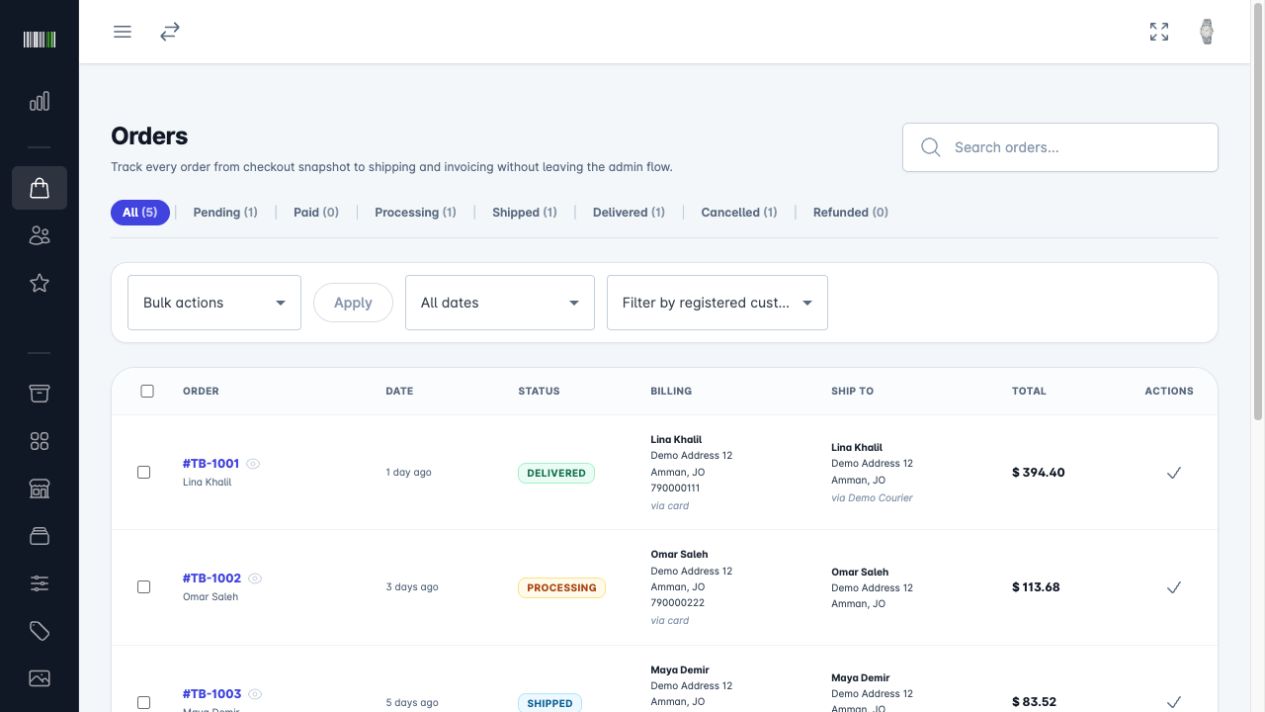Switch to the Refunded (0) tab
Image resolution: width=1265 pixels, height=712 pixels.
850,212
